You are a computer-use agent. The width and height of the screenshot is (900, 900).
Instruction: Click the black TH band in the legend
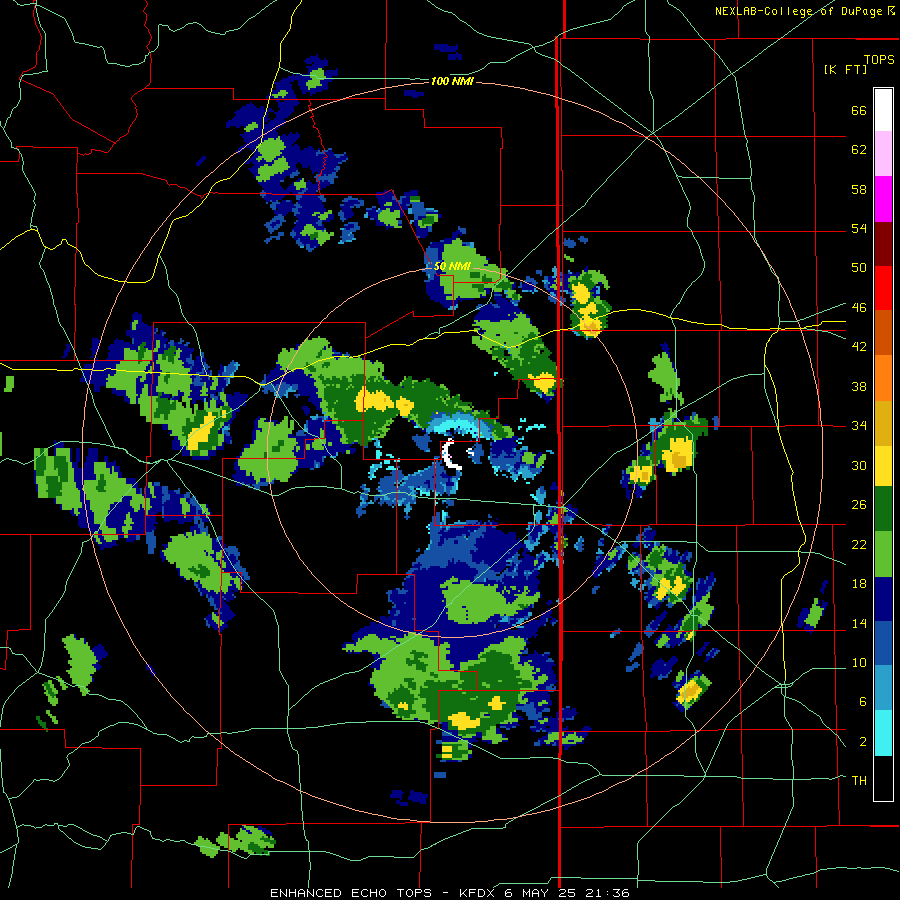click(883, 778)
